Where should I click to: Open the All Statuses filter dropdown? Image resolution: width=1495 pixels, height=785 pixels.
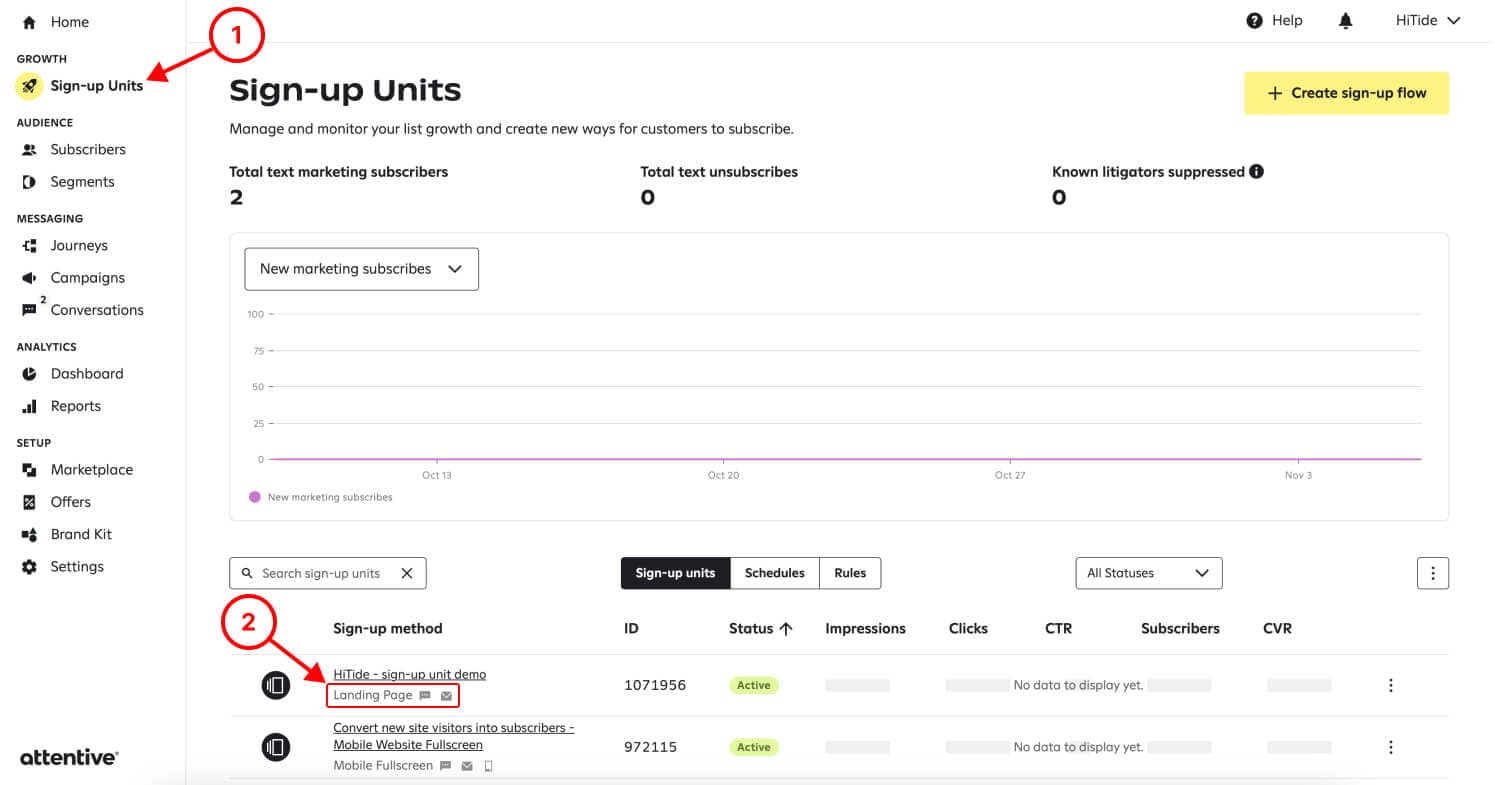(1148, 573)
